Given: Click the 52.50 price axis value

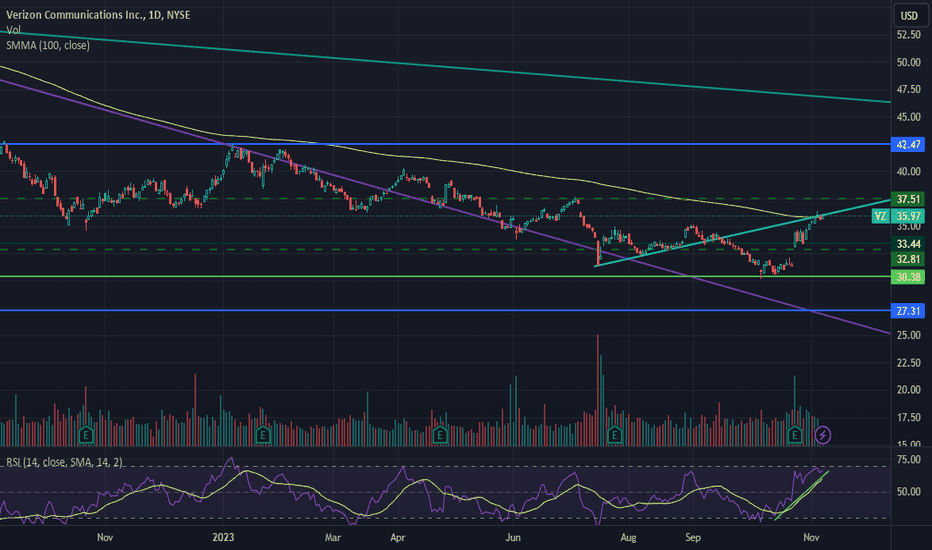Looking at the screenshot, I should coord(909,35).
